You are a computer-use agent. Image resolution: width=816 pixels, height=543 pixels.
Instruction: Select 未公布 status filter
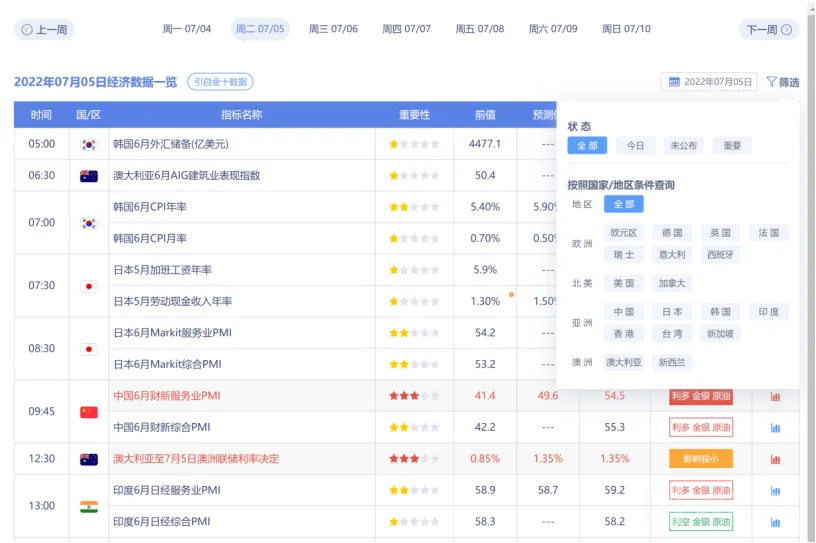684,146
